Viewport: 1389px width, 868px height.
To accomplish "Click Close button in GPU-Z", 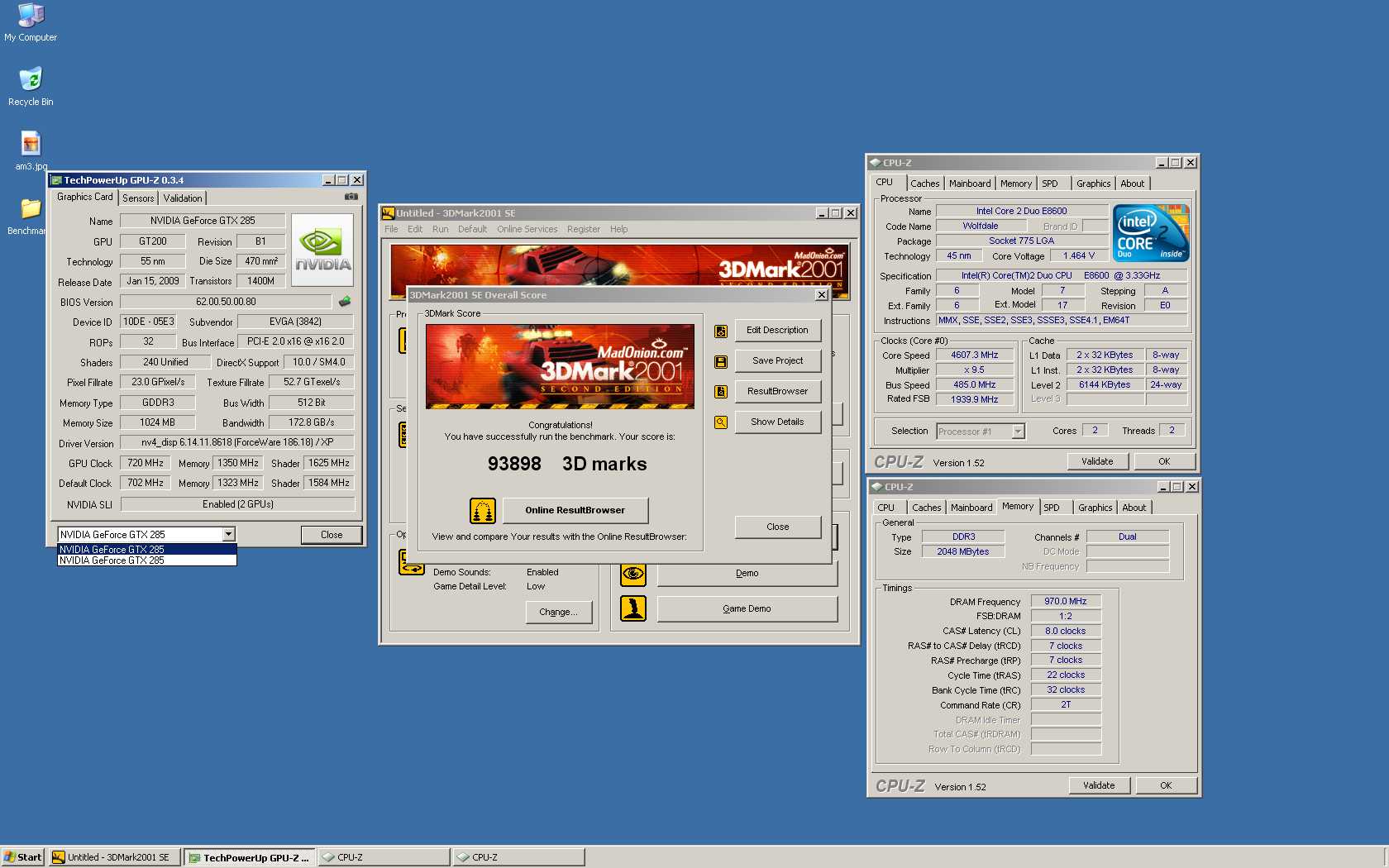I will pyautogui.click(x=332, y=535).
